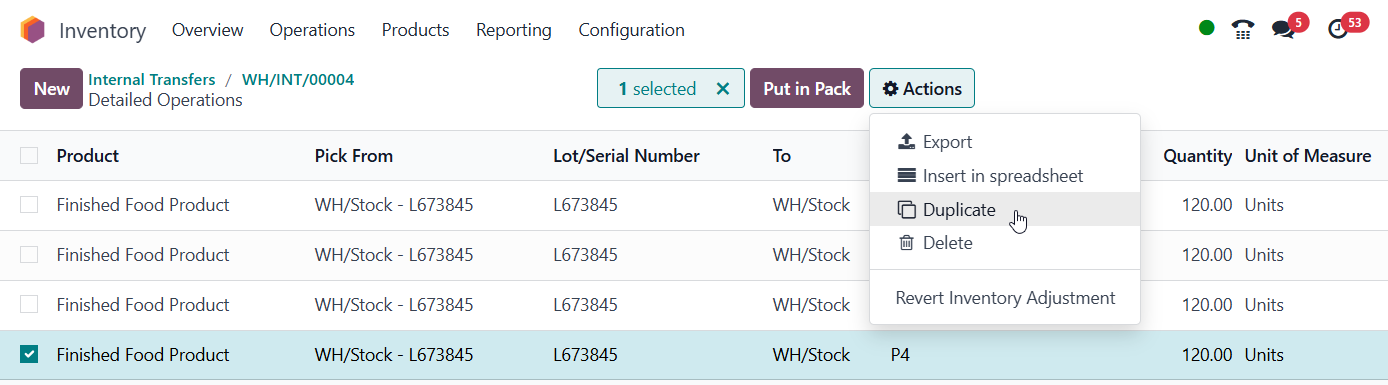This screenshot has height=385, width=1388.
Task: Uncheck the selected P4 row checkbox
Action: click(x=29, y=354)
